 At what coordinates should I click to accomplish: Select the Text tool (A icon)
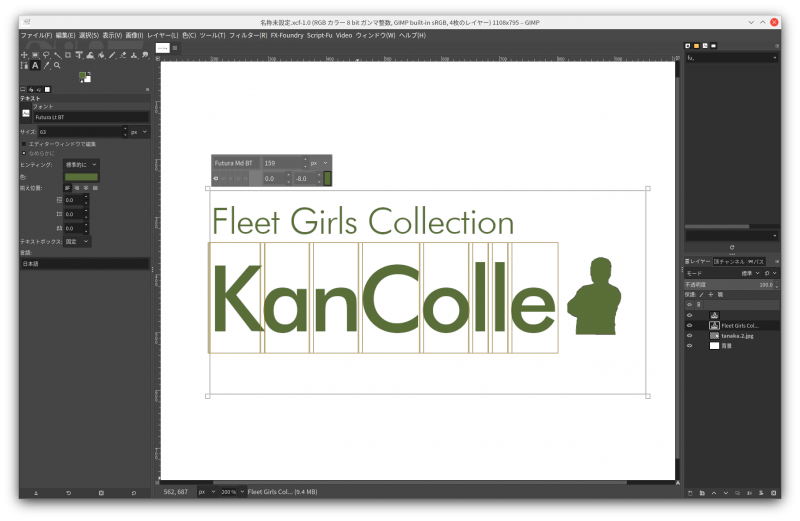35,65
